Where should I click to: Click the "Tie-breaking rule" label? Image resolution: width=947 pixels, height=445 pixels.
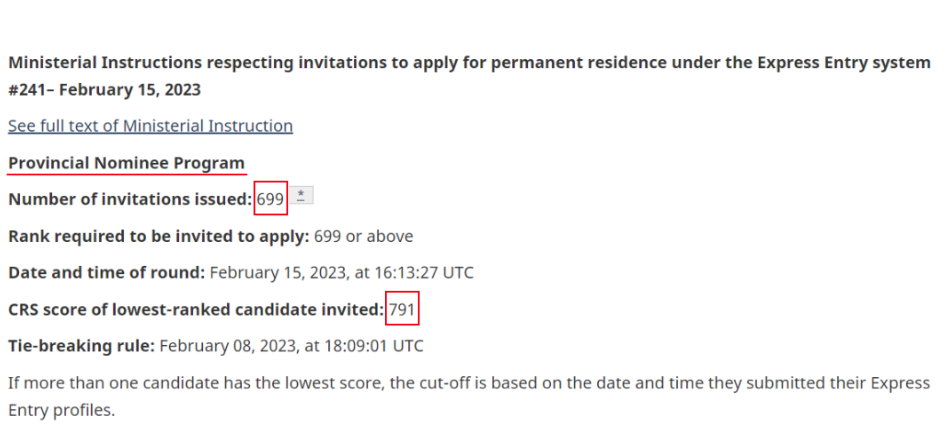point(81,347)
